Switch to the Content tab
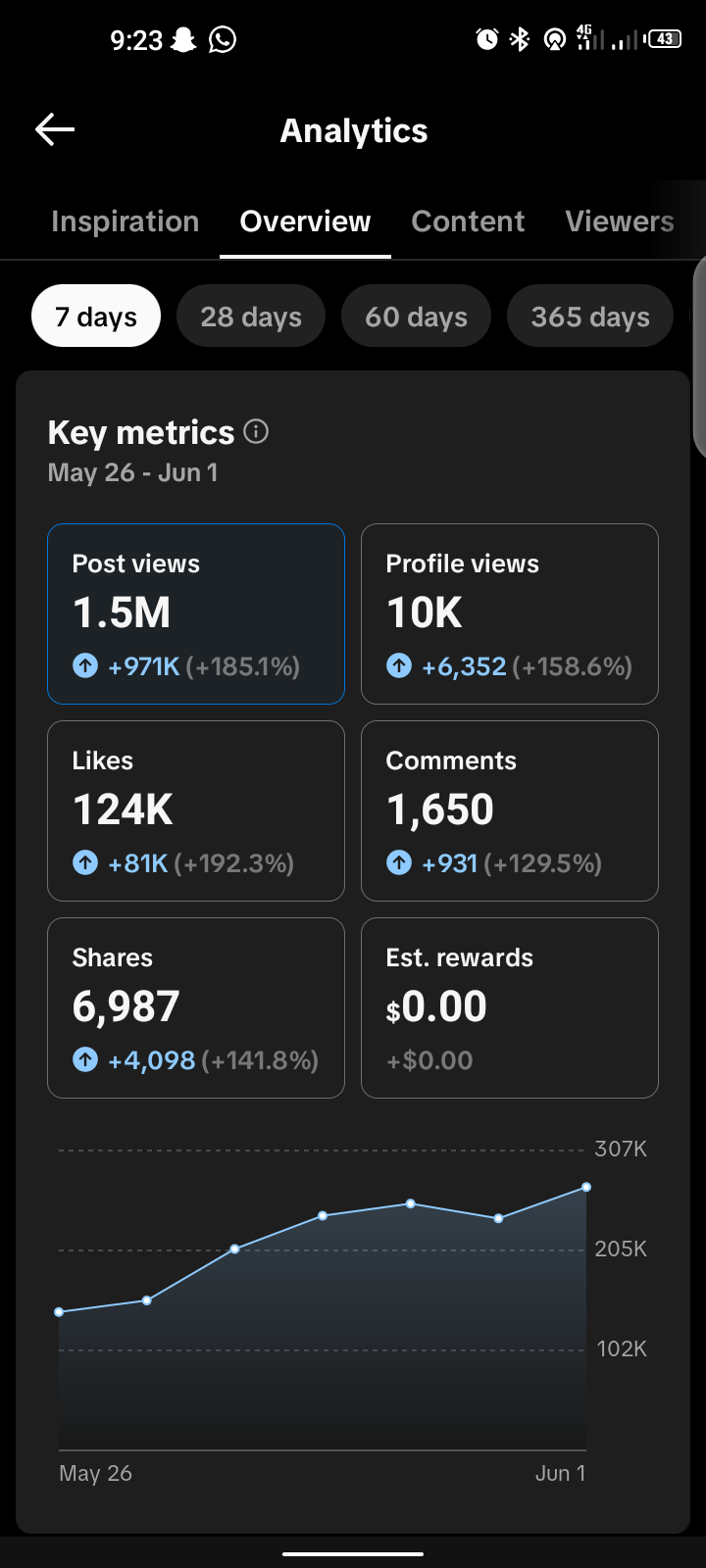 pos(468,221)
